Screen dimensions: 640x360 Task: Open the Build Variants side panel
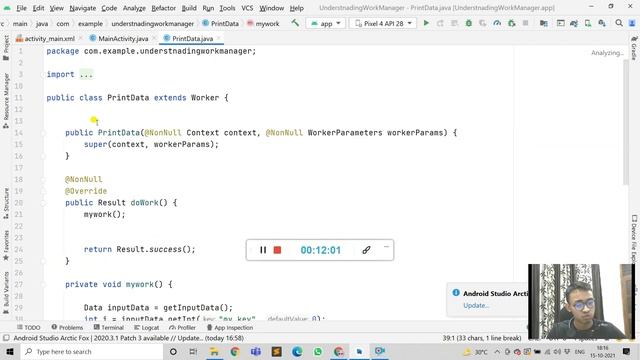click(x=6, y=293)
